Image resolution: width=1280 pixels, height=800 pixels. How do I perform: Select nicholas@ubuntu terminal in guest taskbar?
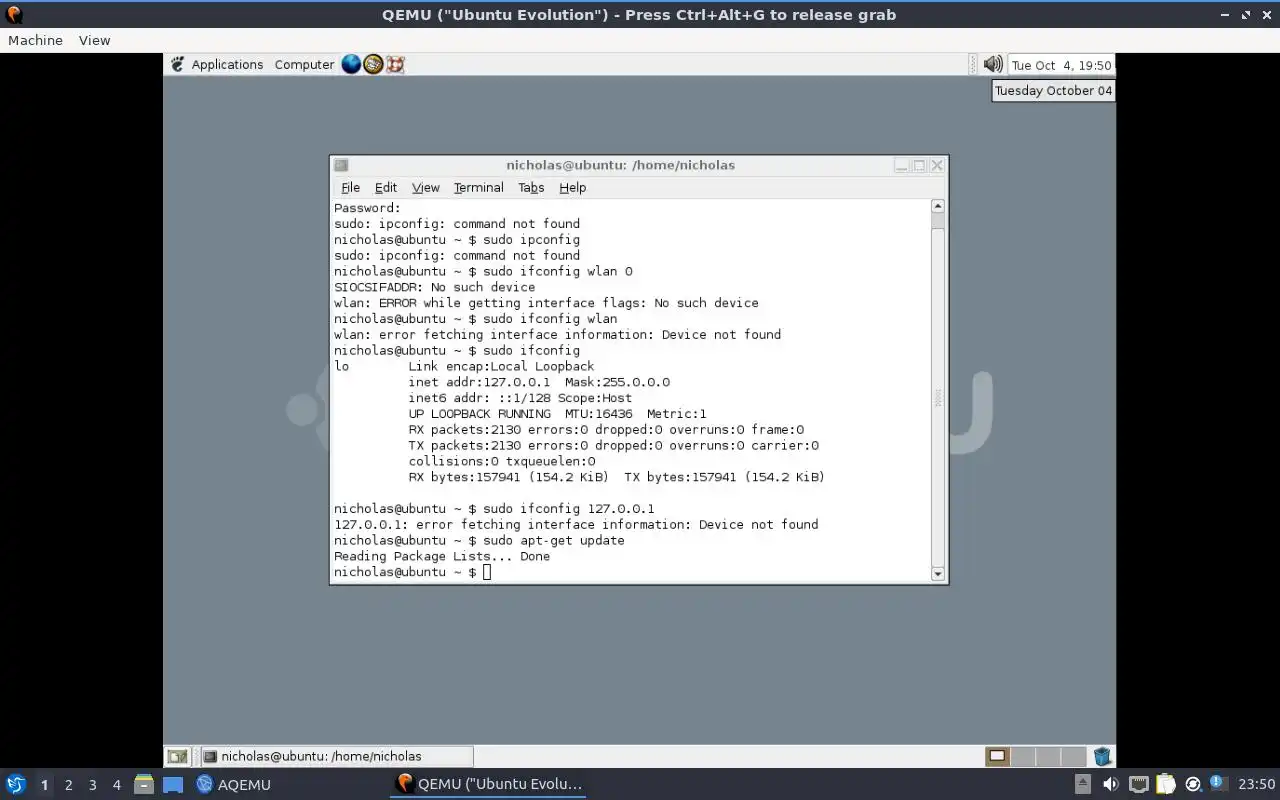coord(335,757)
